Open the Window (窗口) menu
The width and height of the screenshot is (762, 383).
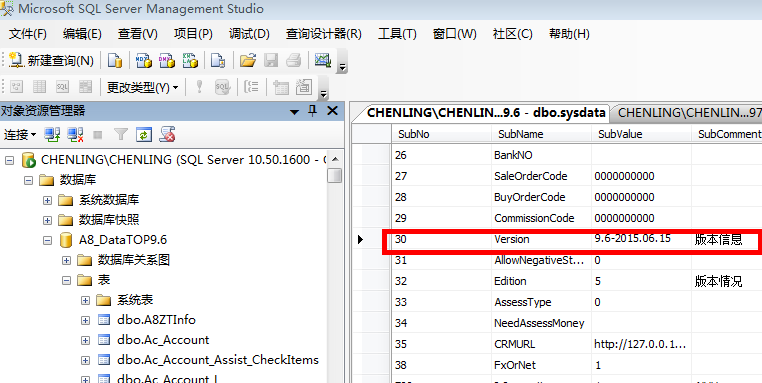tap(454, 34)
